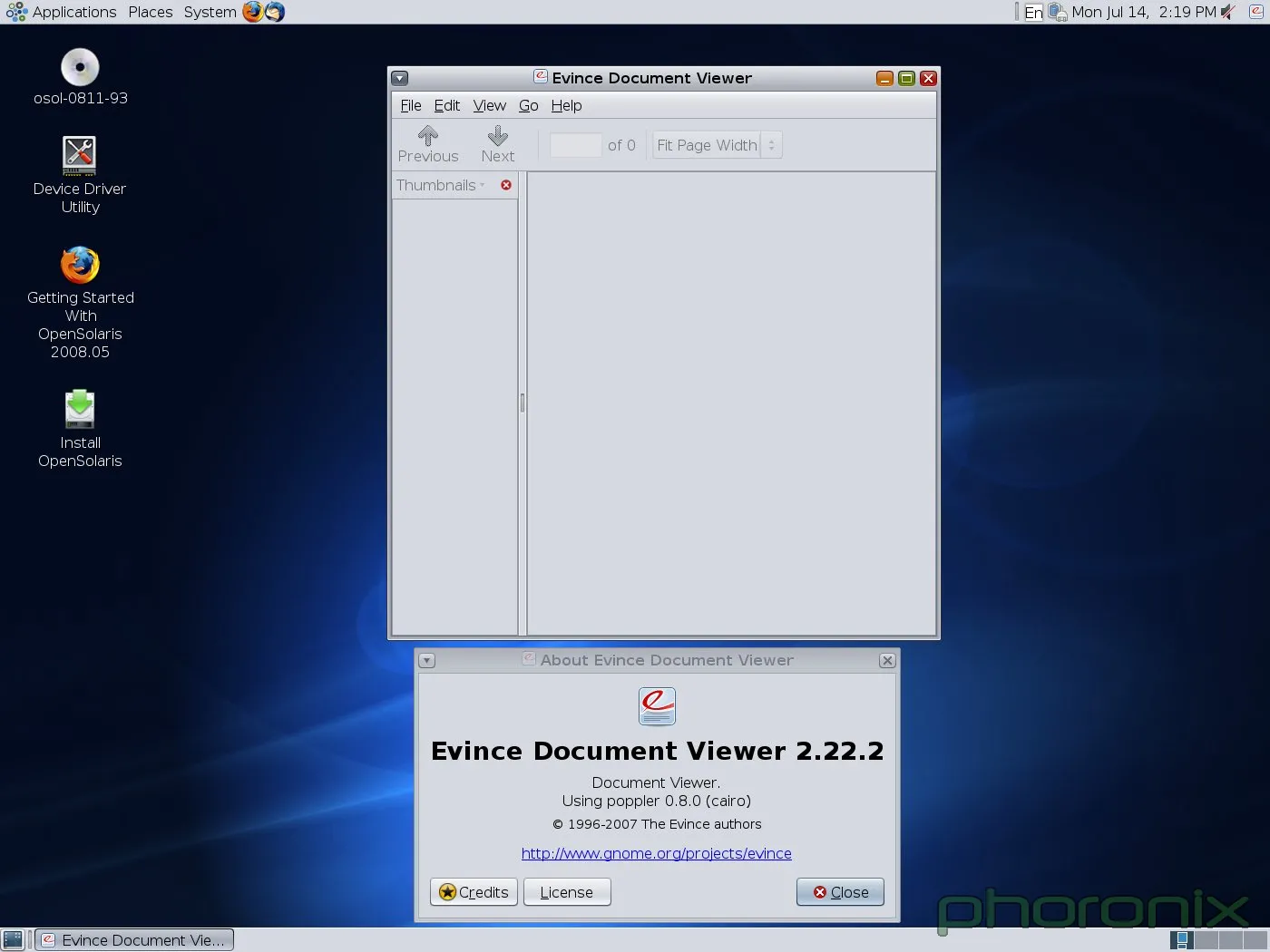Click the network status tray icon
Viewport: 1270px width, 952px height.
1058,12
